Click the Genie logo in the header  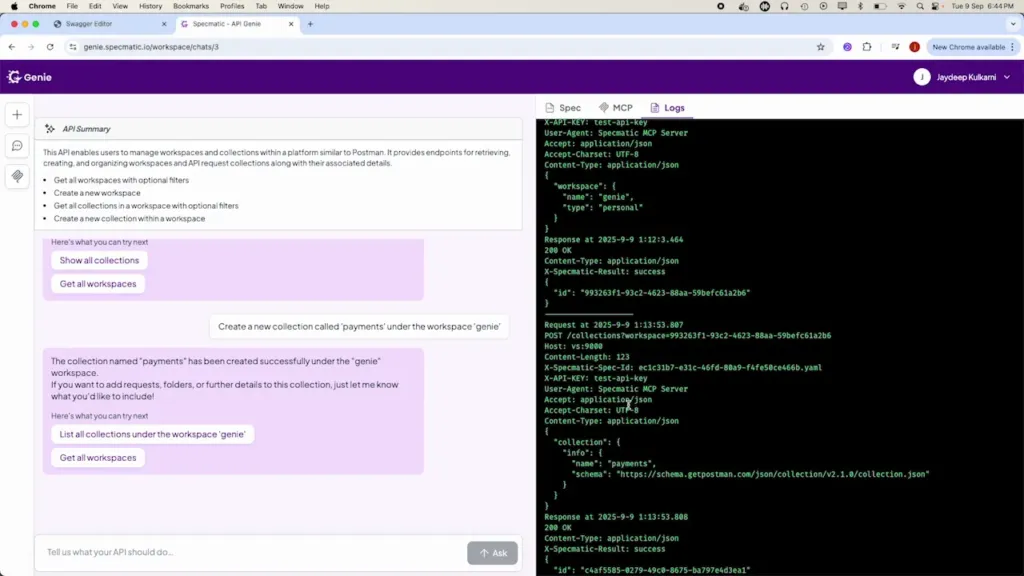29,77
